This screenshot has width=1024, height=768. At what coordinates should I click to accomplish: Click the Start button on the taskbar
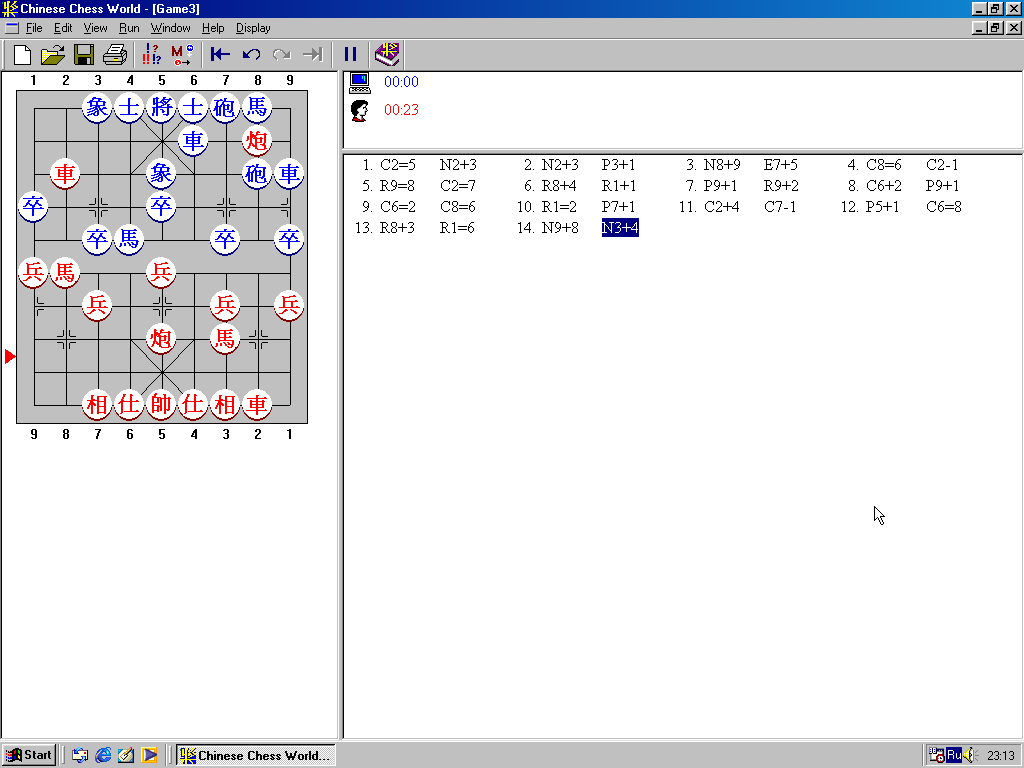click(29, 755)
